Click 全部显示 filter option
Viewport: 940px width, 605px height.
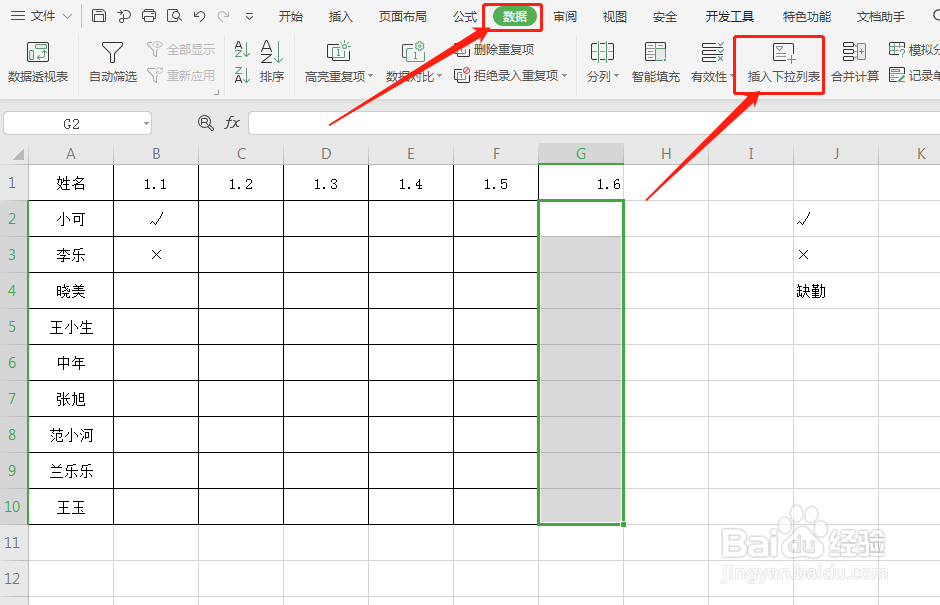181,50
